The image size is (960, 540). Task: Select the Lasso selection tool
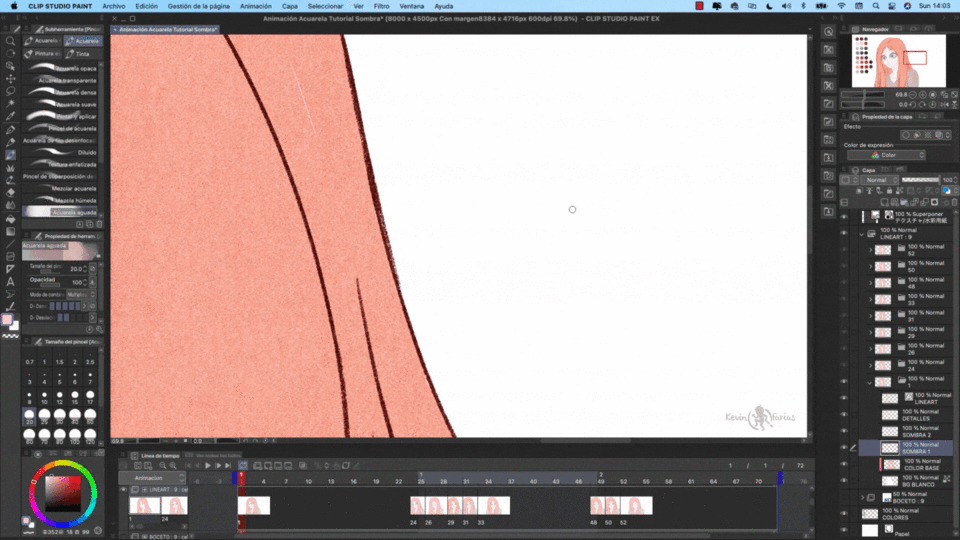10,91
